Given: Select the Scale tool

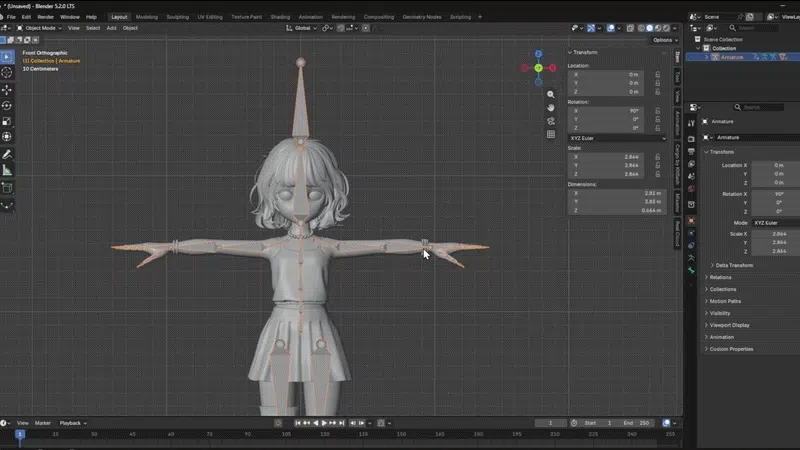Looking at the screenshot, I should point(7,121).
